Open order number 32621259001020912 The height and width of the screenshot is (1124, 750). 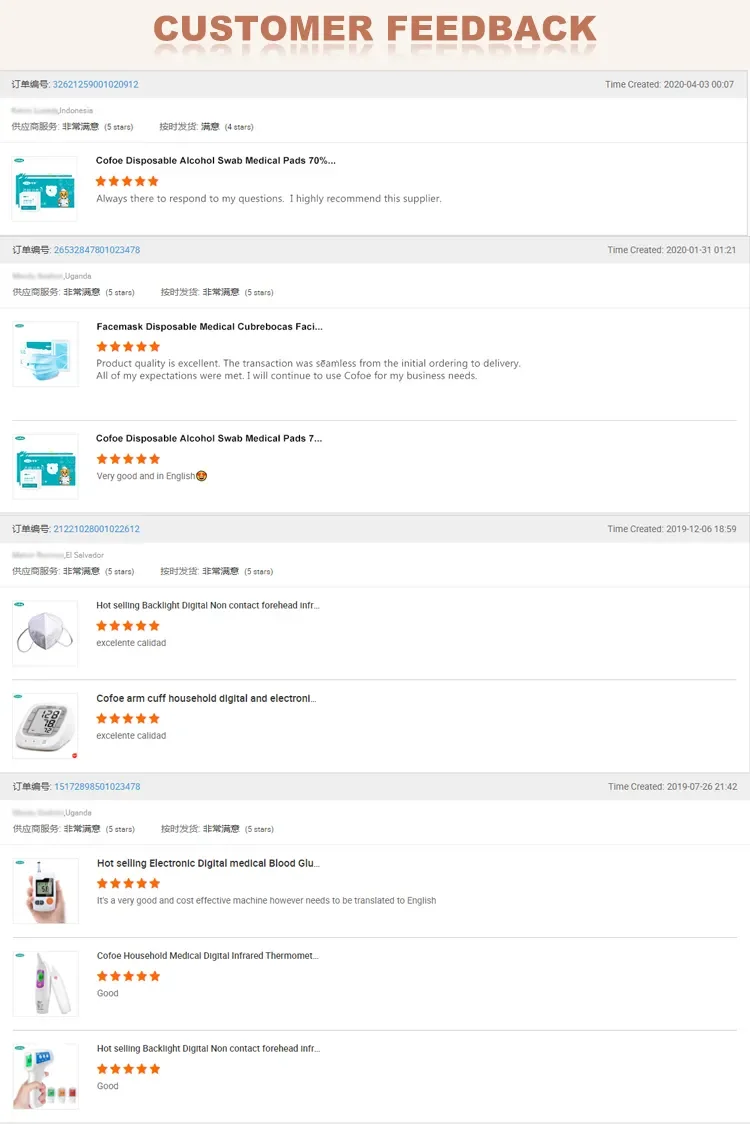(x=96, y=85)
